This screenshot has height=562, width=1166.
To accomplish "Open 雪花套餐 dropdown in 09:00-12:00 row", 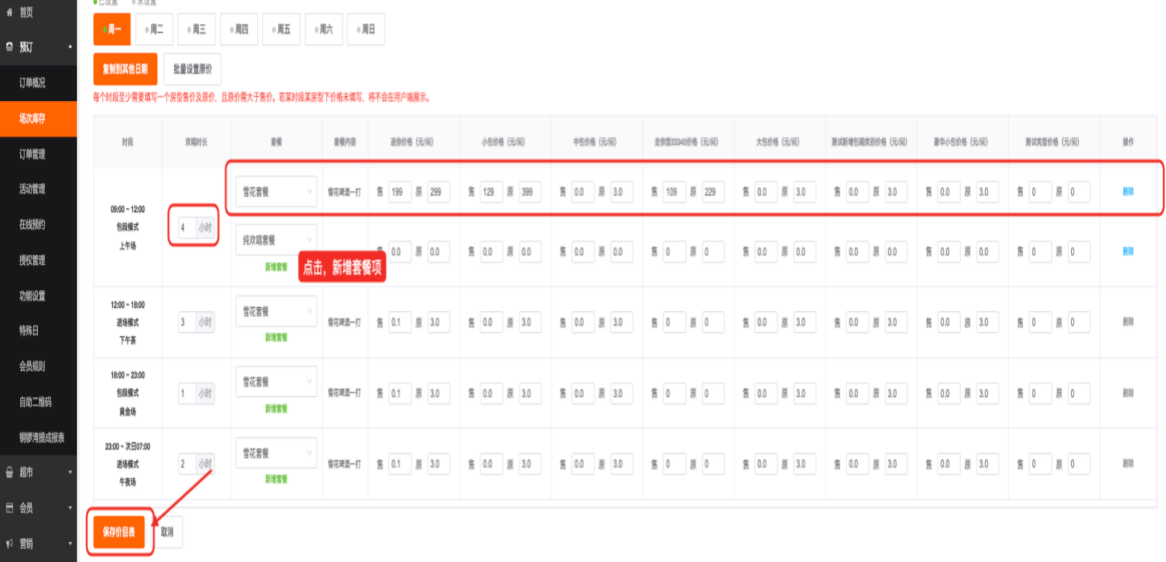I will coord(276,191).
